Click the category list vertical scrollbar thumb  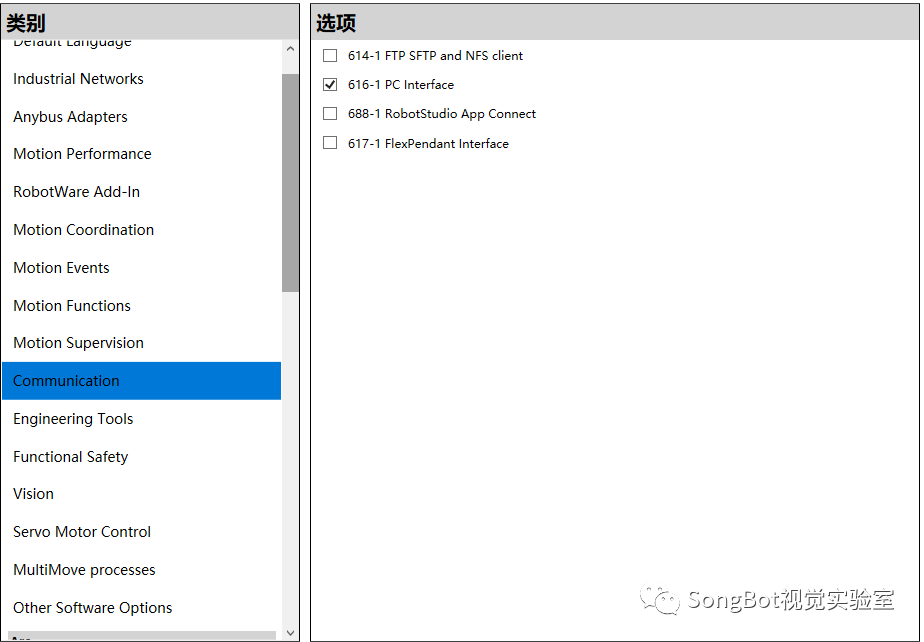tap(290, 183)
